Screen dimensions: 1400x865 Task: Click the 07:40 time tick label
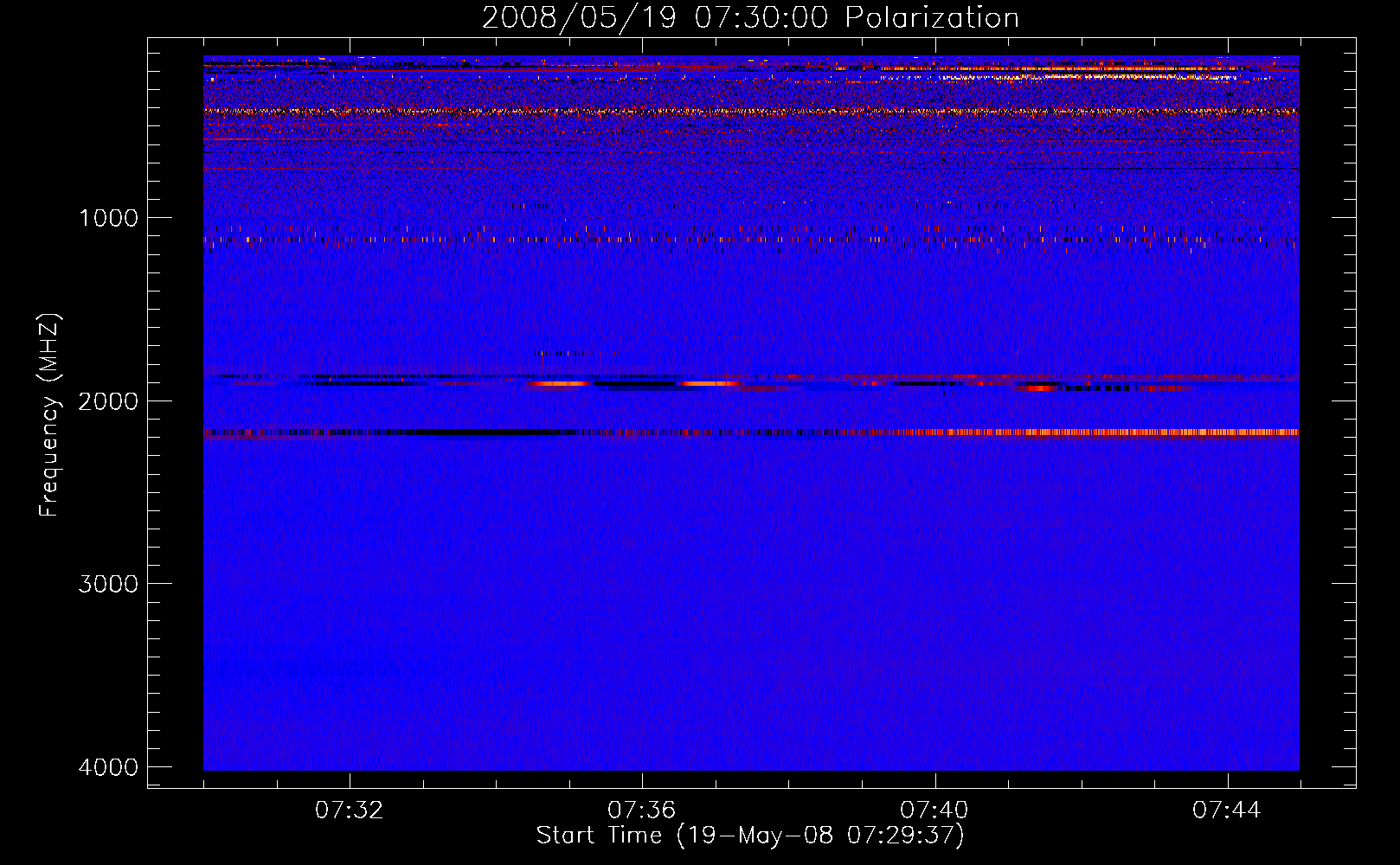[934, 811]
